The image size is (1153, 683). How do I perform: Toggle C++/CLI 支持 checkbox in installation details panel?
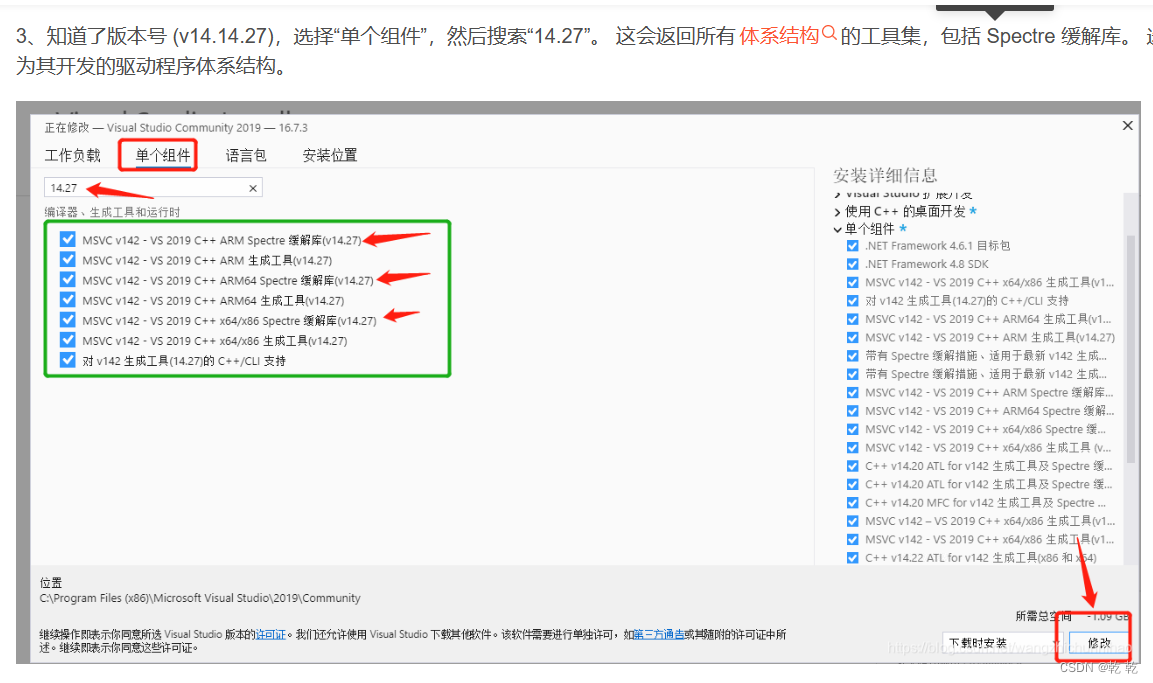click(852, 301)
